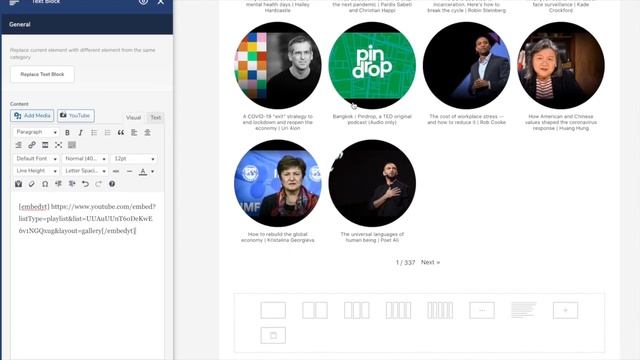Apply strikethrough formatting
Viewport: 640px width, 360px height.
116,171
